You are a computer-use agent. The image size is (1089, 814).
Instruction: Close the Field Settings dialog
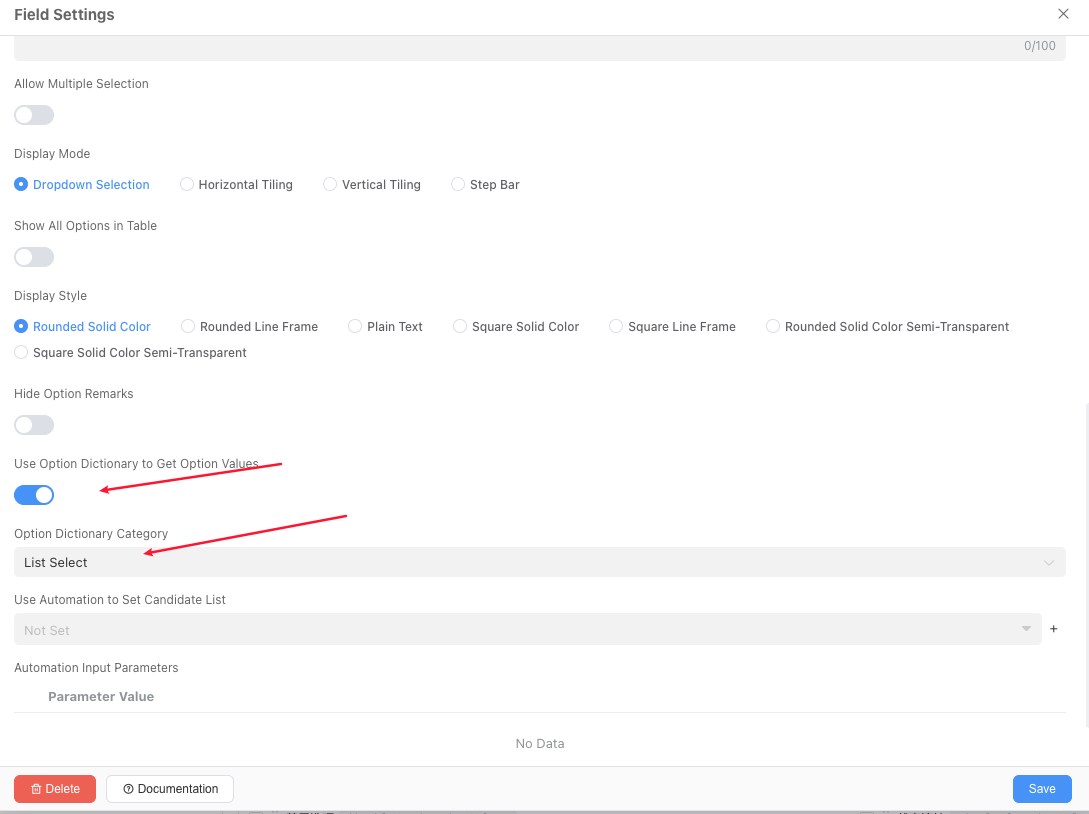pyautogui.click(x=1063, y=14)
